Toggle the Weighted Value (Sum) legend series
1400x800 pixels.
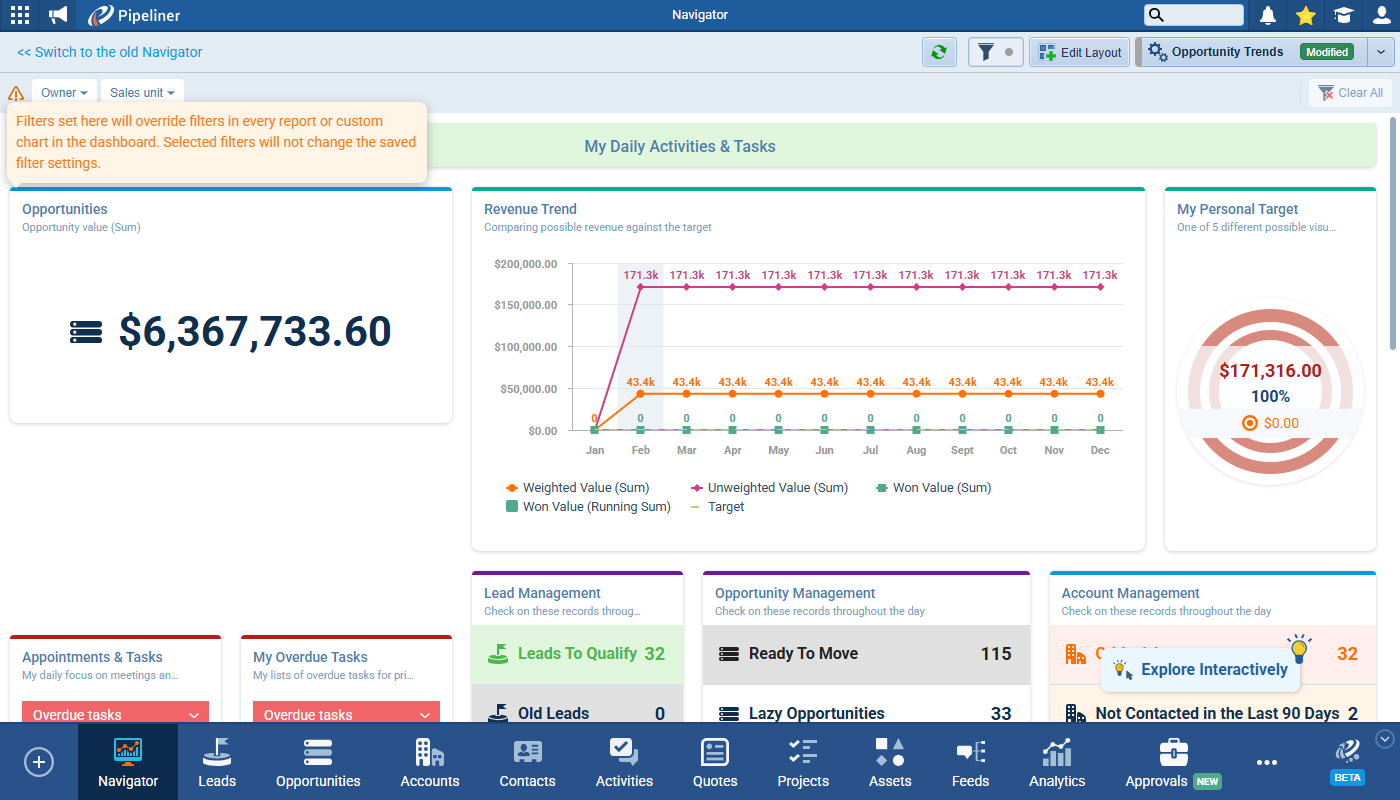coord(585,488)
